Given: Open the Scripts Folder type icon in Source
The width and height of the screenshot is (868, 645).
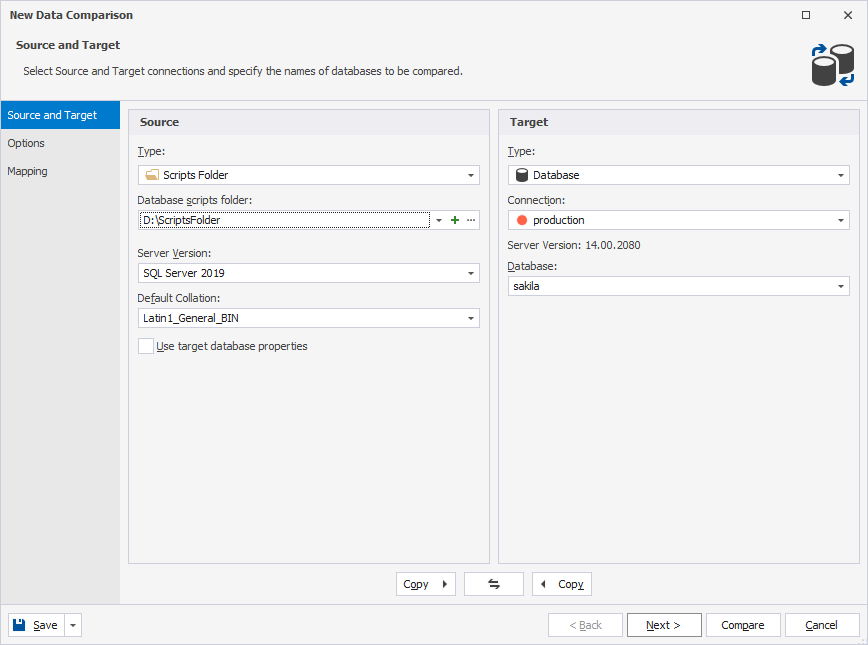Looking at the screenshot, I should [153, 175].
